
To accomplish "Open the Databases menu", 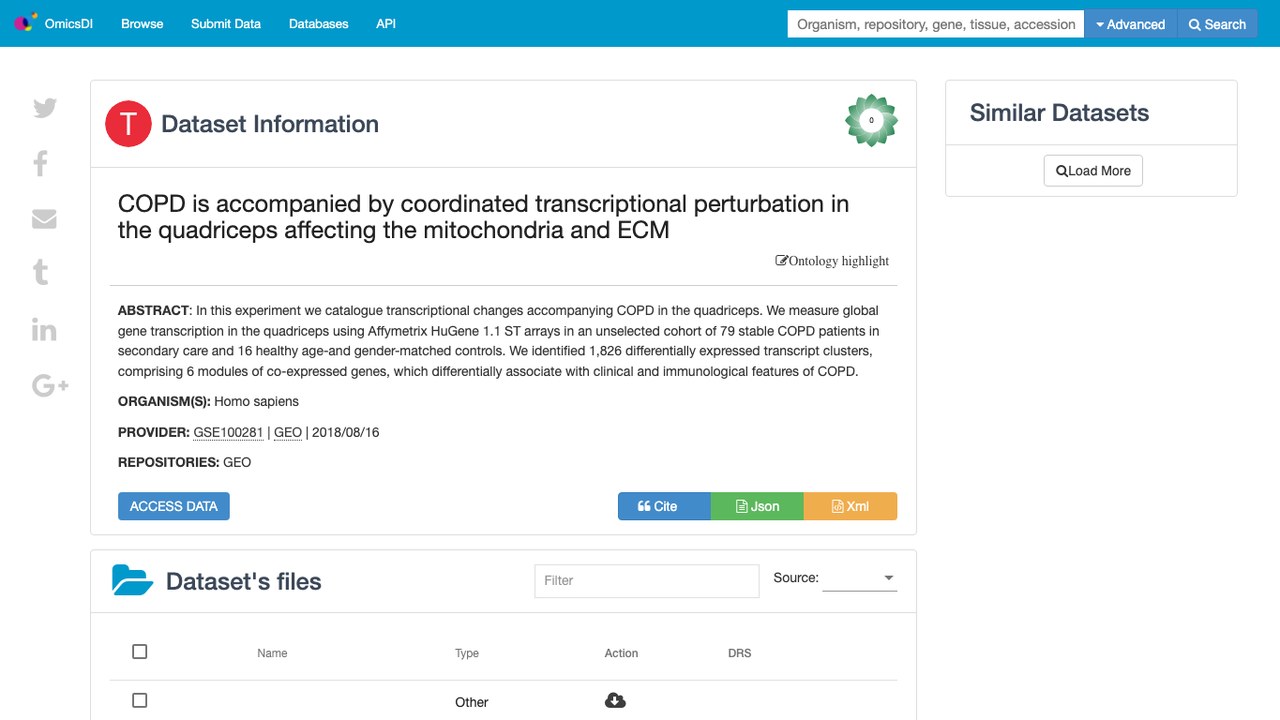I will [319, 23].
